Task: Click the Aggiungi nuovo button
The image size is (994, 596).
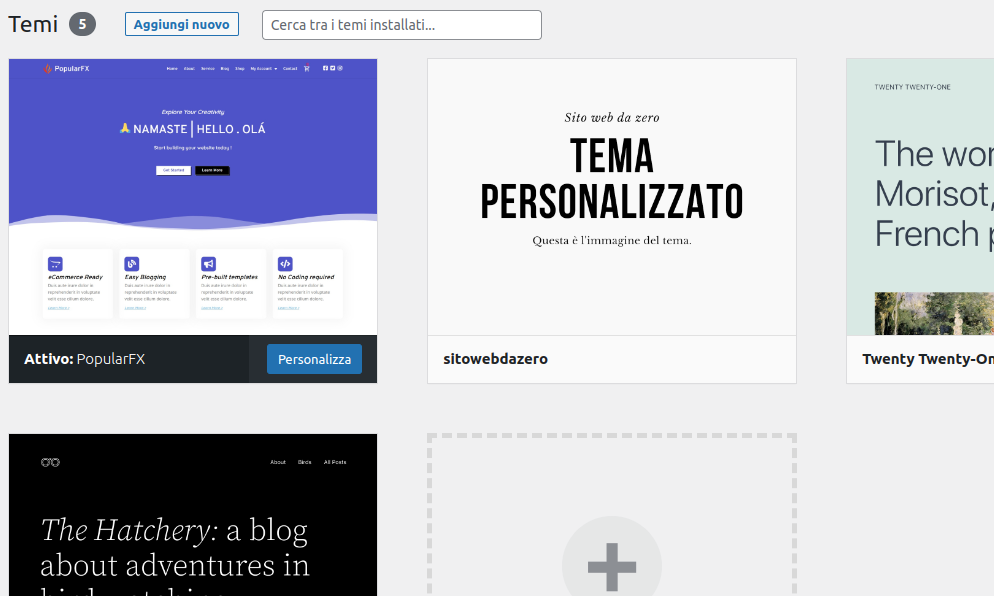Action: (x=181, y=24)
